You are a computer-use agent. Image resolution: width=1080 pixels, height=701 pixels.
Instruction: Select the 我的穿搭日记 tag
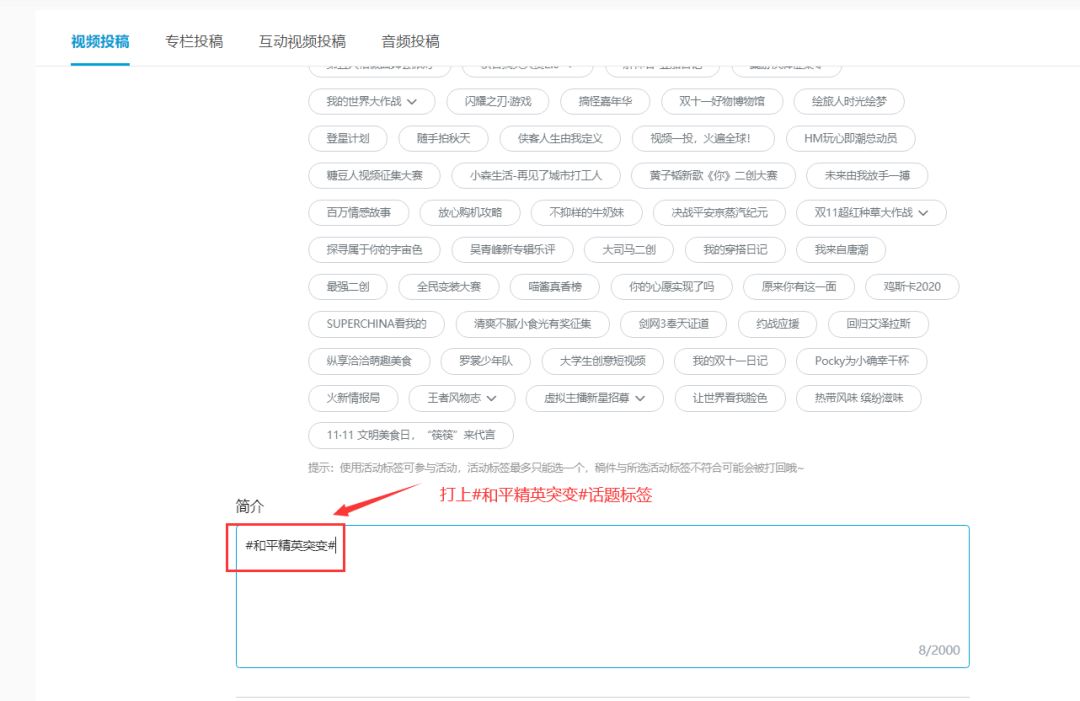[x=735, y=250]
